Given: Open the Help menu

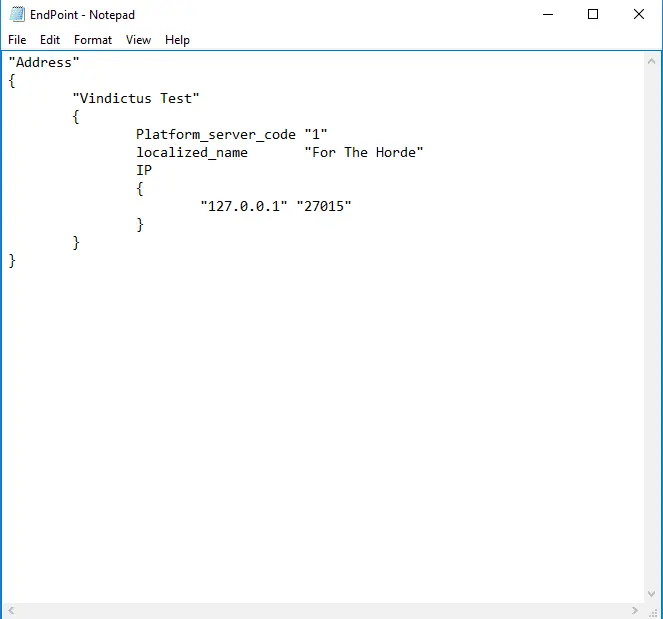Looking at the screenshot, I should pyautogui.click(x=177, y=40).
